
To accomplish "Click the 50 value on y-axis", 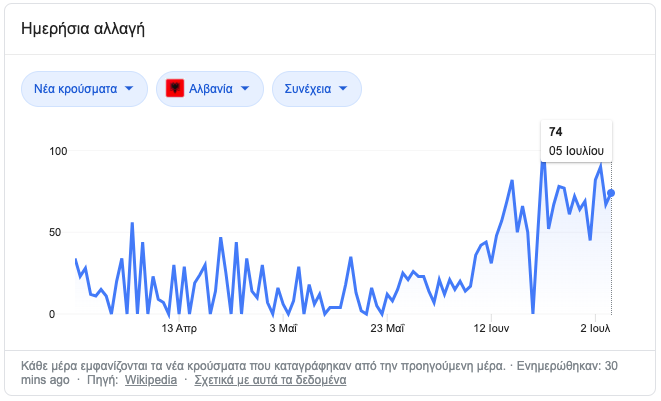I will 62,232.
